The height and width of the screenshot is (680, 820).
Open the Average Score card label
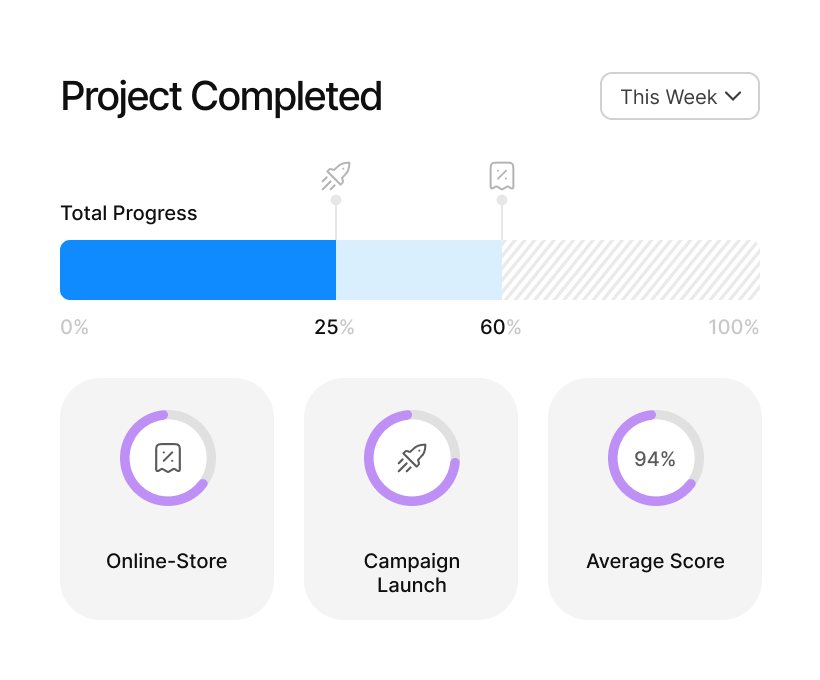[655, 561]
